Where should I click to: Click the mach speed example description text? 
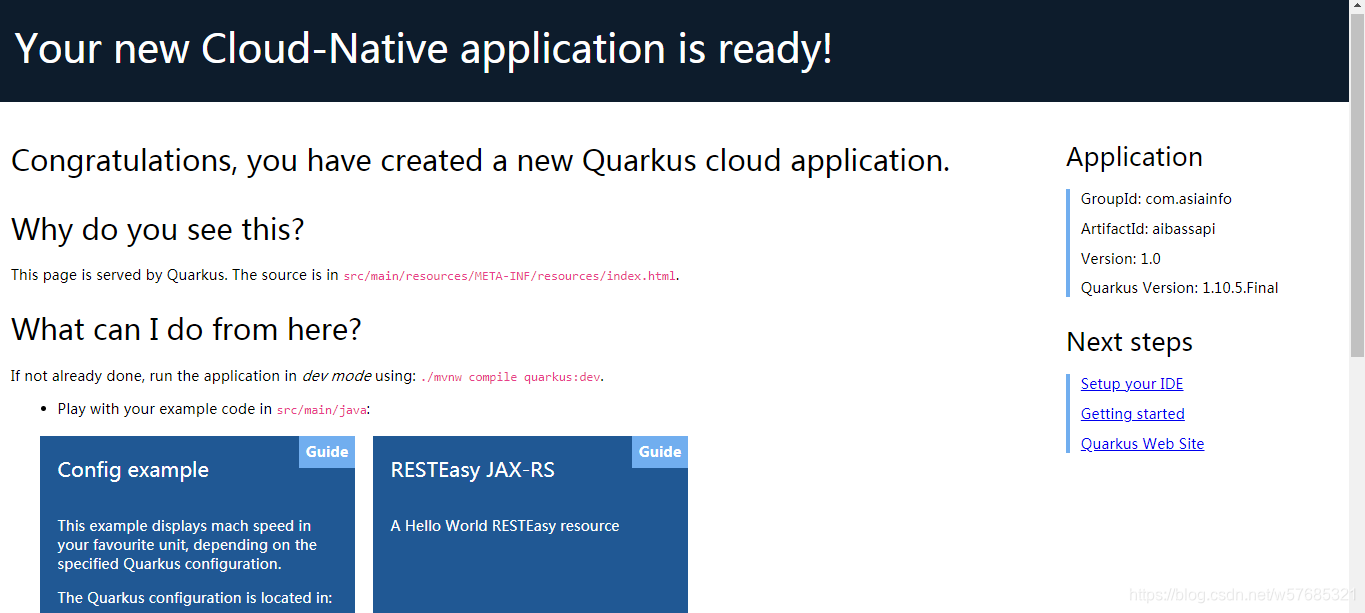coord(187,545)
